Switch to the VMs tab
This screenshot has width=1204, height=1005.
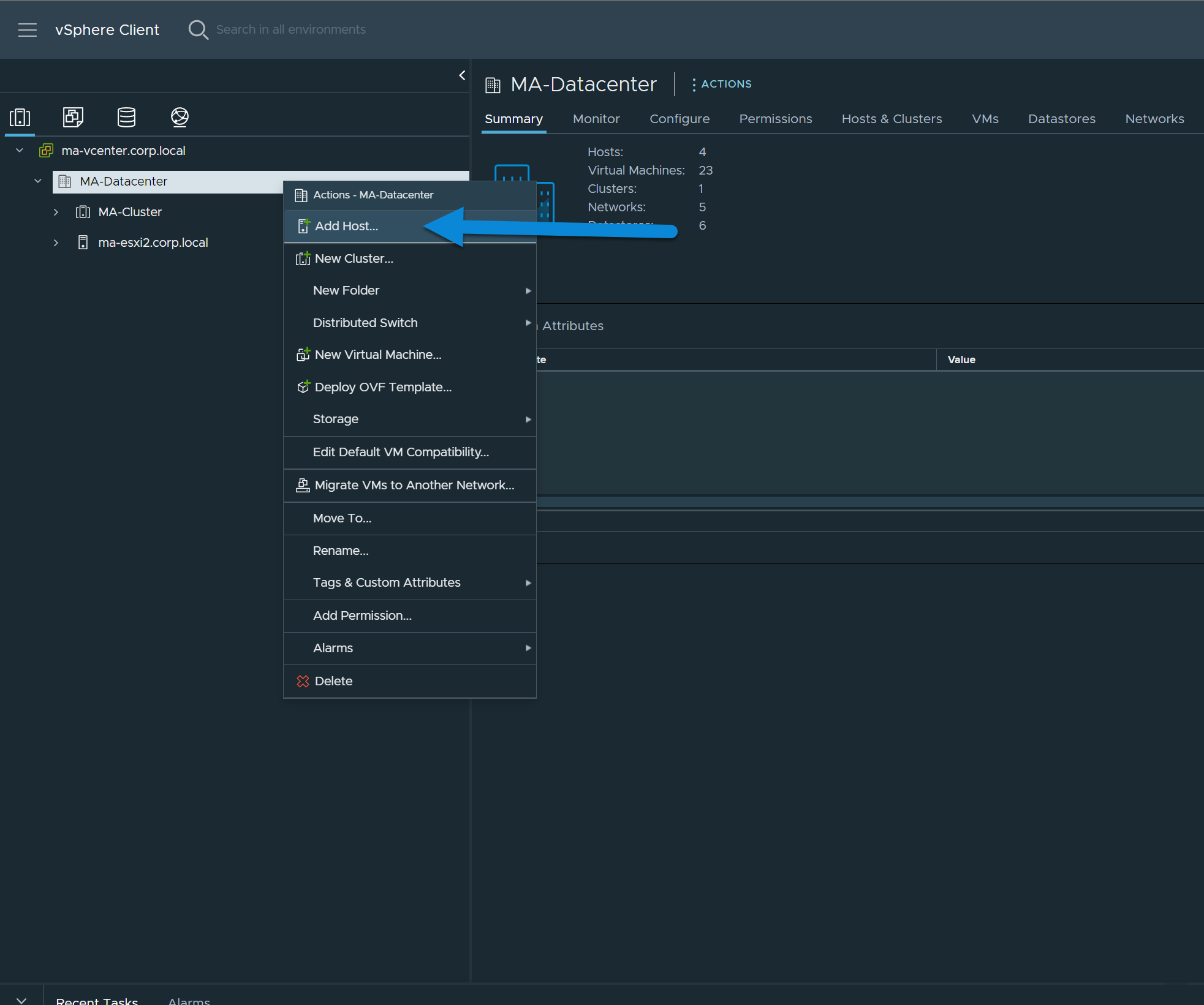click(985, 119)
